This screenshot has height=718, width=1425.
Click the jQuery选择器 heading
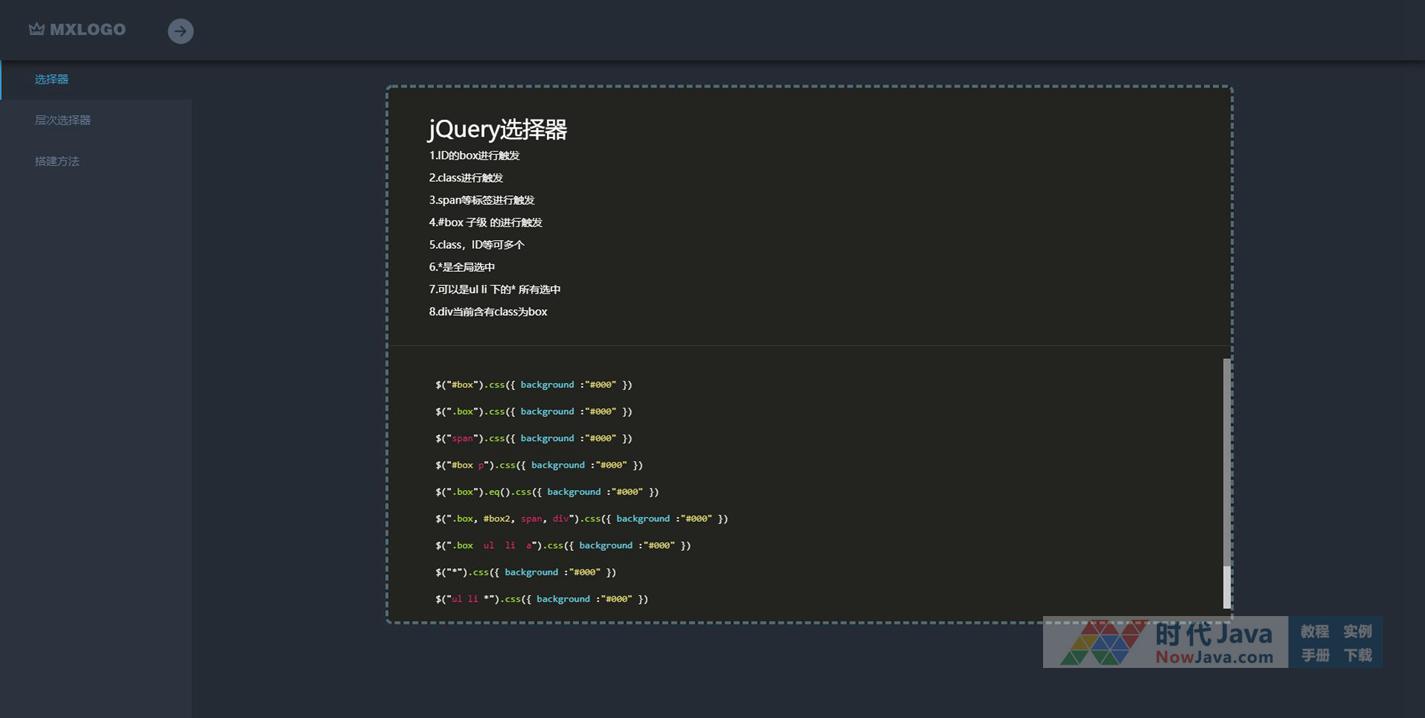click(x=498, y=129)
